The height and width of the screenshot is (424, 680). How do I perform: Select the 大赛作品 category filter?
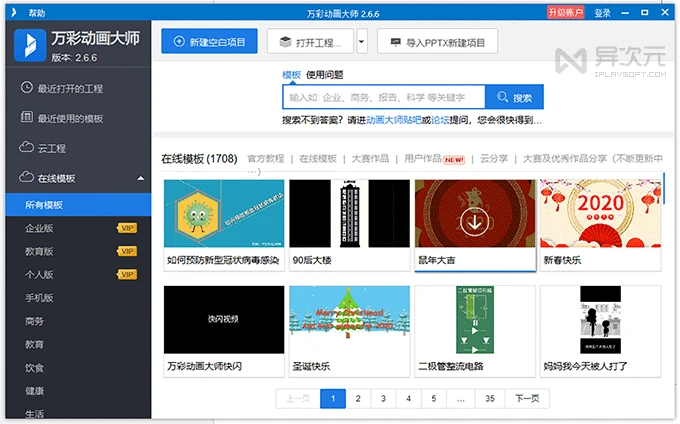click(x=370, y=159)
